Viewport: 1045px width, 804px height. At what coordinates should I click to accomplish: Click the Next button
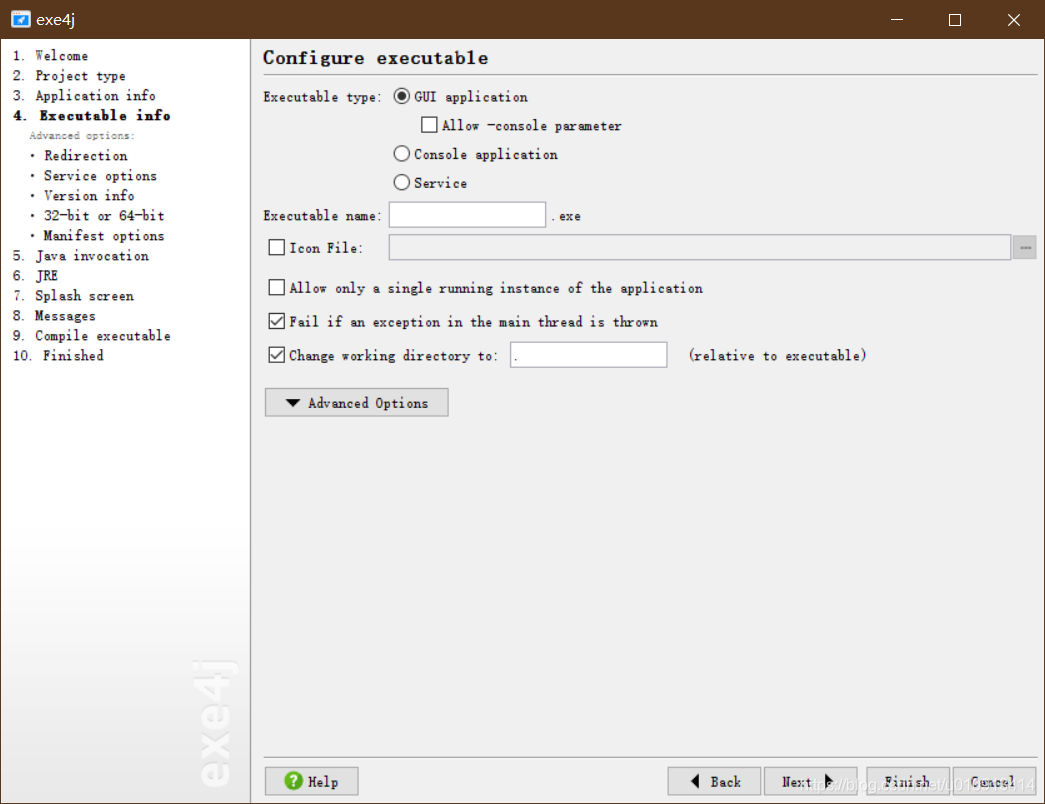[x=810, y=781]
